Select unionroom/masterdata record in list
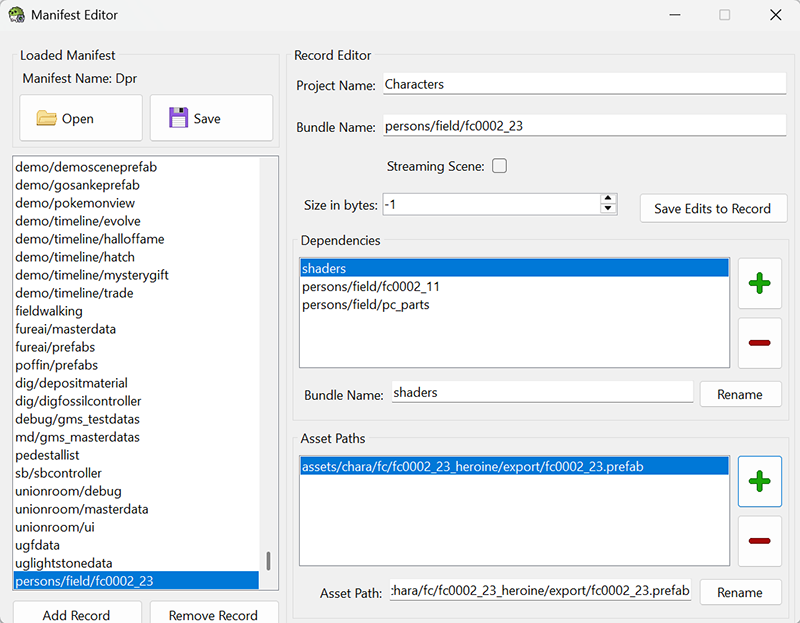Screen dimensions: 800x623 [x=82, y=509]
